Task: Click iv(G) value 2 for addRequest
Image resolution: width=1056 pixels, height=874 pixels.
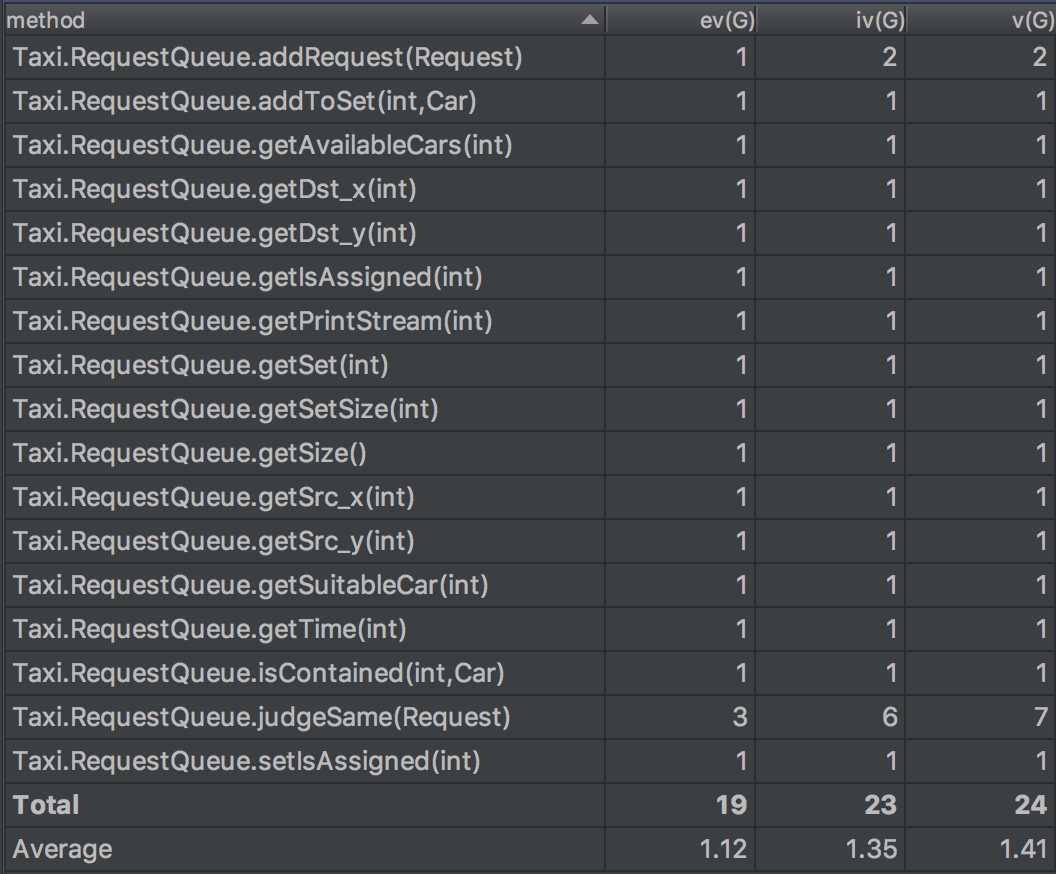Action: [890, 57]
